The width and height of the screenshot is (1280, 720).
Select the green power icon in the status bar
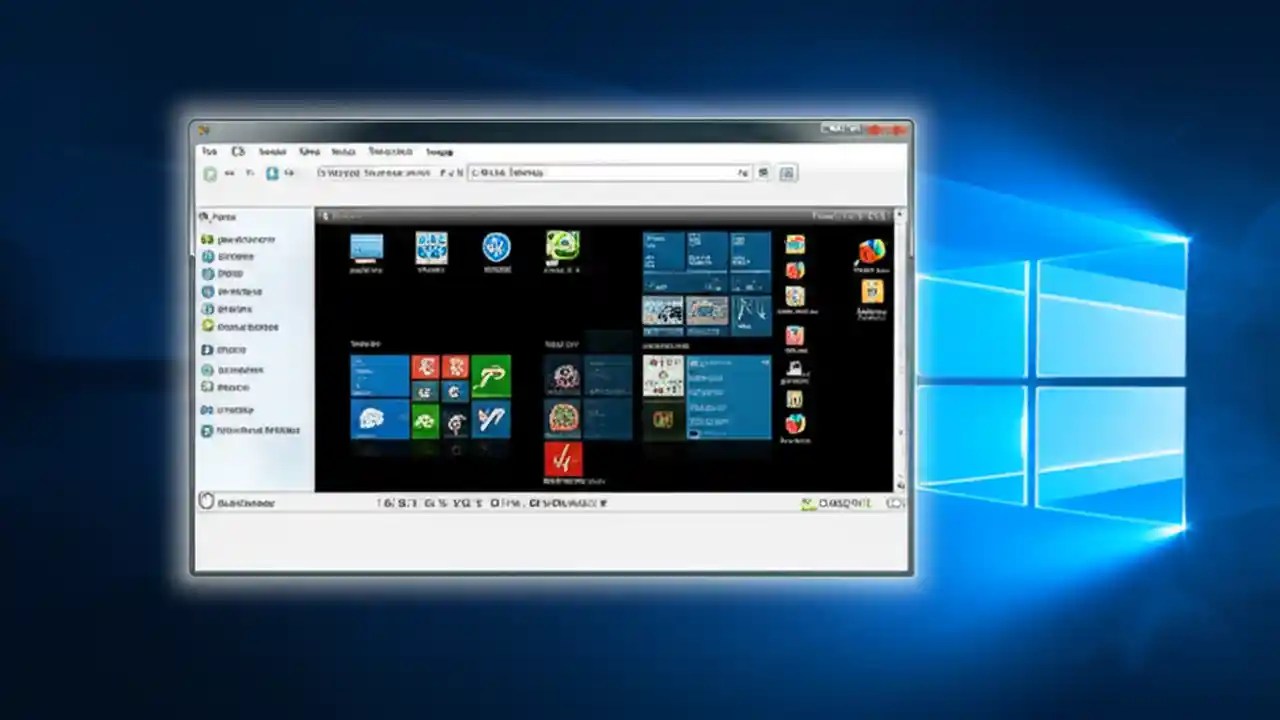(x=808, y=503)
